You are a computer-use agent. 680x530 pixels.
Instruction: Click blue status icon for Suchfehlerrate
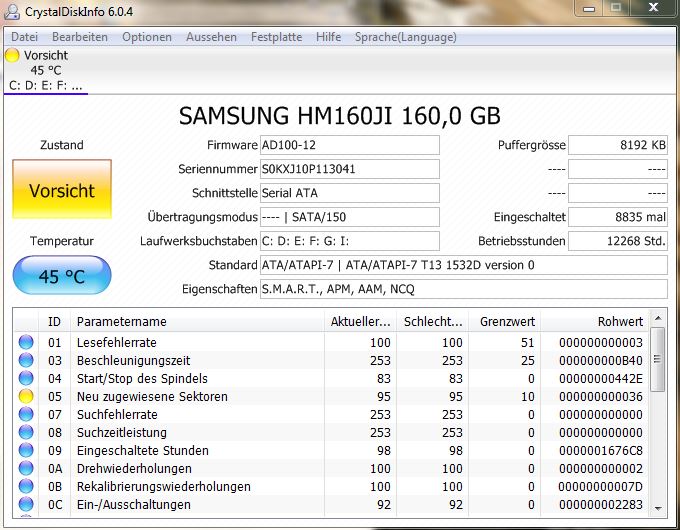[26, 414]
